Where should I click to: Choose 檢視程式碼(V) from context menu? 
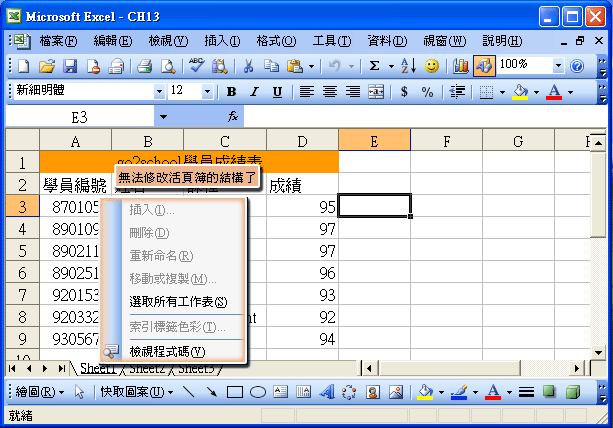tap(167, 352)
